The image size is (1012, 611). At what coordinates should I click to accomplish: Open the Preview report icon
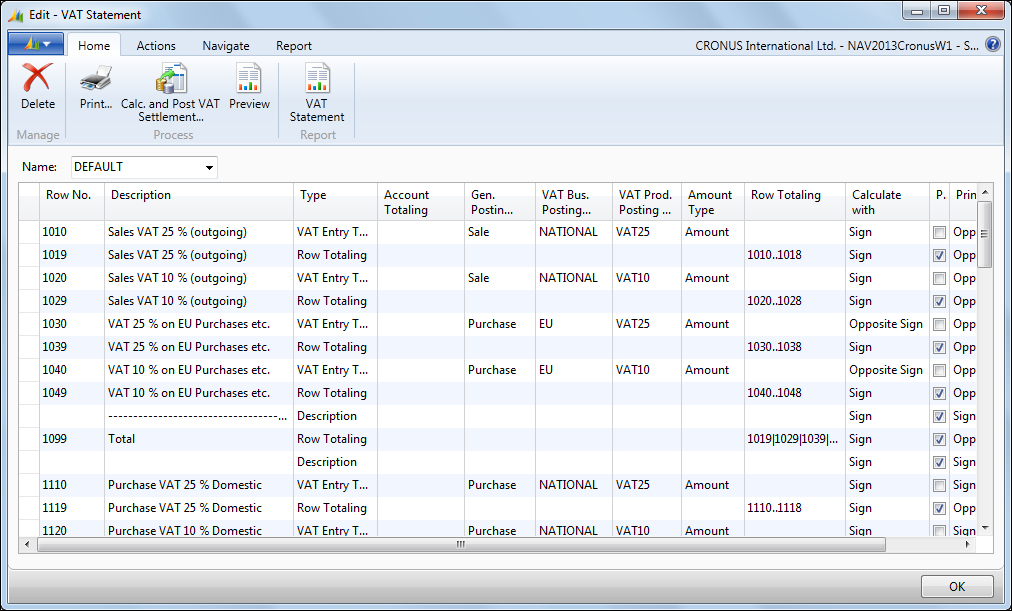[248, 78]
